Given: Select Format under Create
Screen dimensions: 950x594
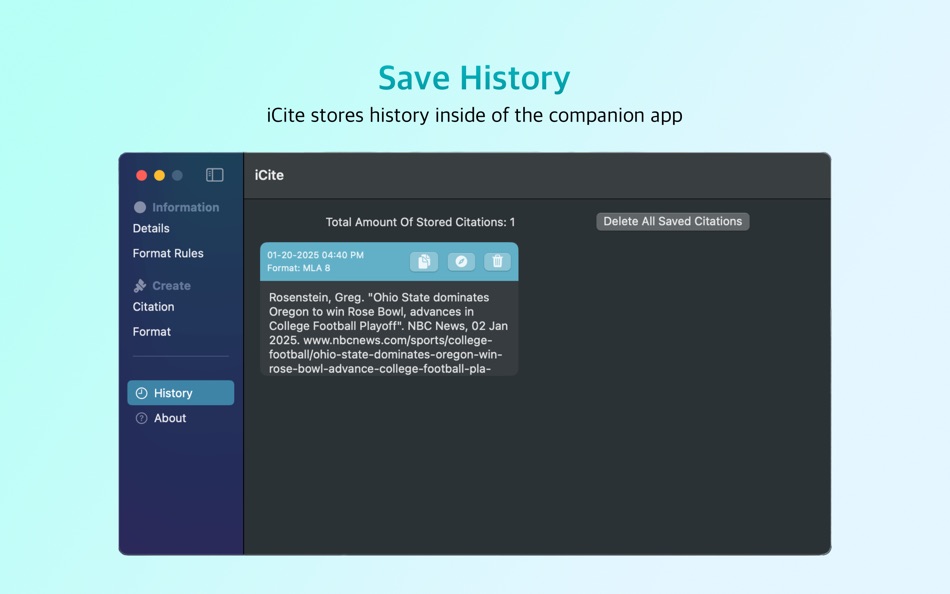Looking at the screenshot, I should 151,332.
